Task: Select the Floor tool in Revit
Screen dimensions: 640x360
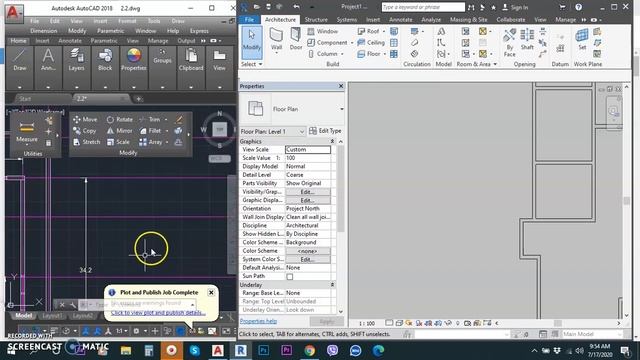Action: tap(369, 54)
